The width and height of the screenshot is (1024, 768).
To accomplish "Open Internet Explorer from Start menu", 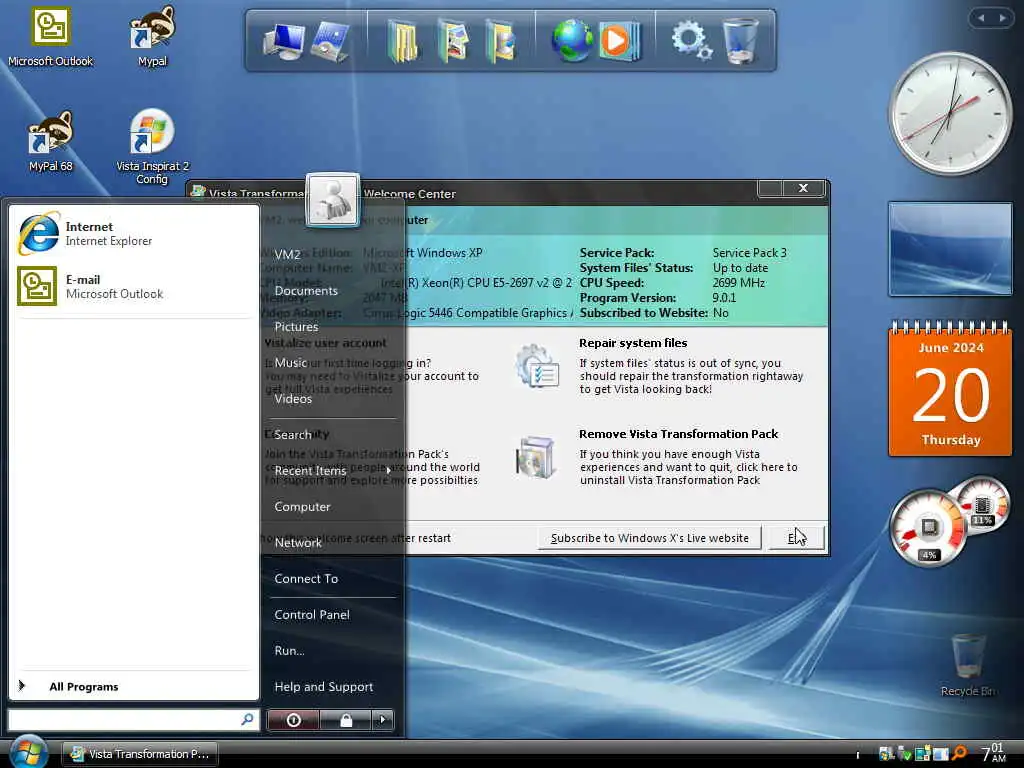I will coord(134,233).
